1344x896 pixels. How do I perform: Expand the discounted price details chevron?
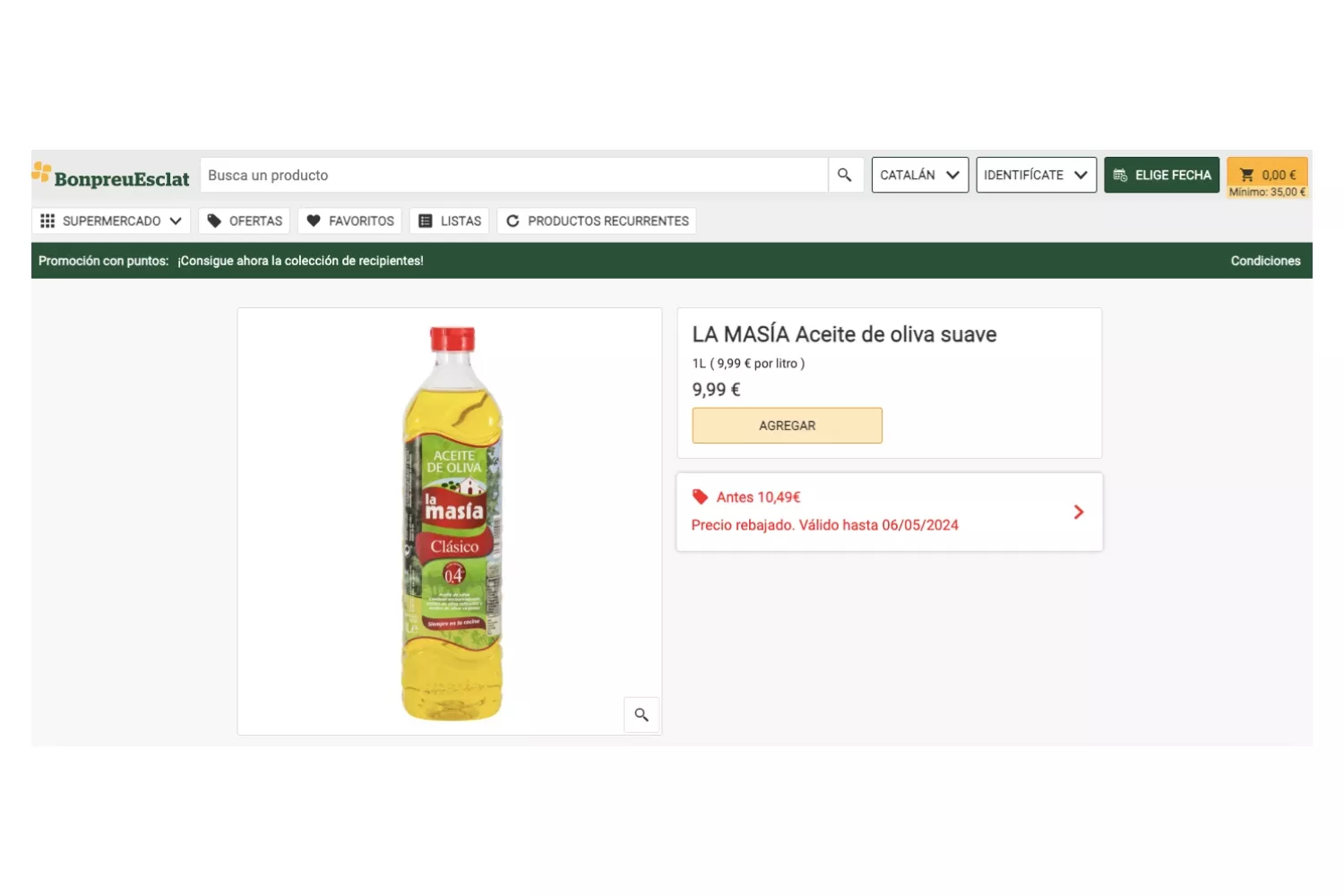coord(1079,512)
